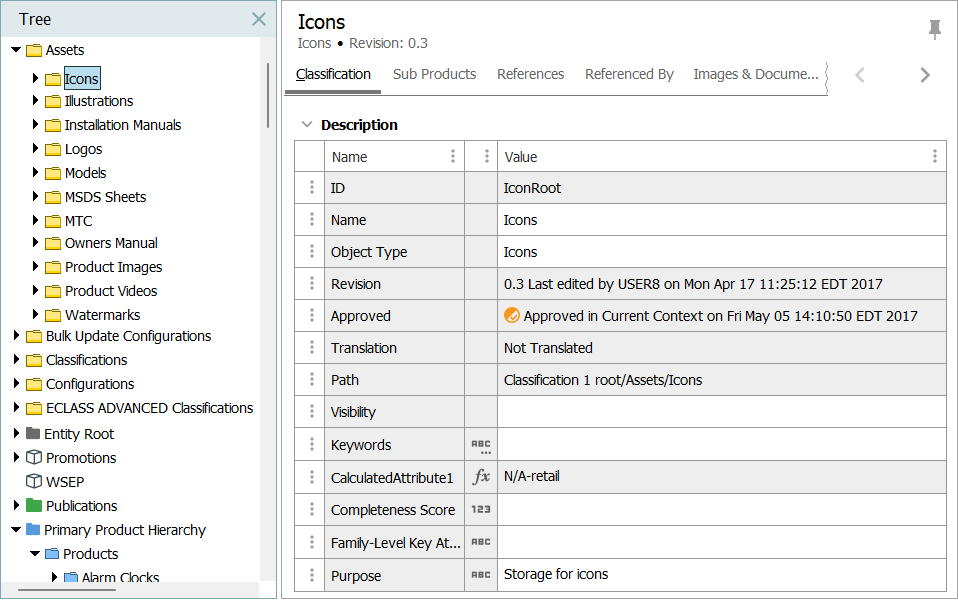Click the 123 icon for Completeness Score
958x600 pixels.
pyautogui.click(x=481, y=510)
